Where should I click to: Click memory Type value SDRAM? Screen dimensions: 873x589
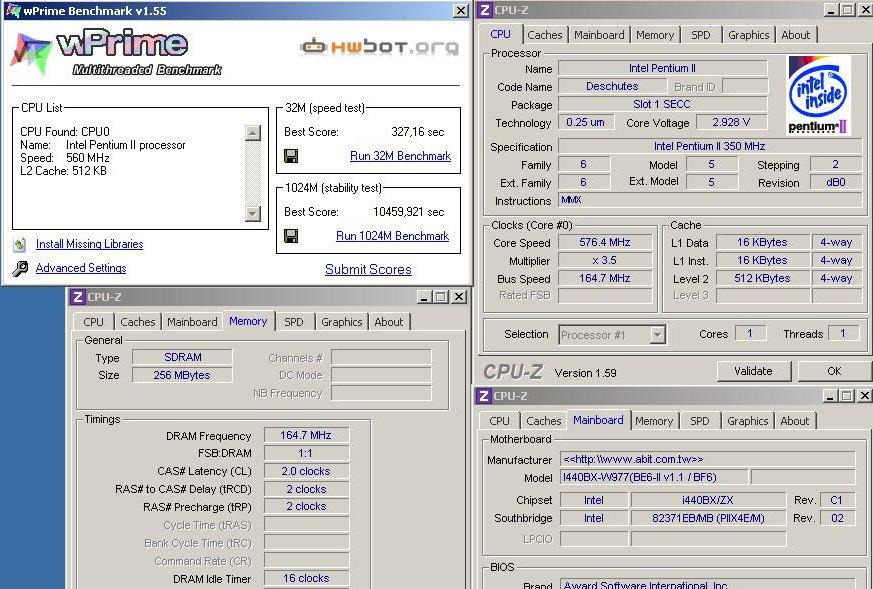182,357
